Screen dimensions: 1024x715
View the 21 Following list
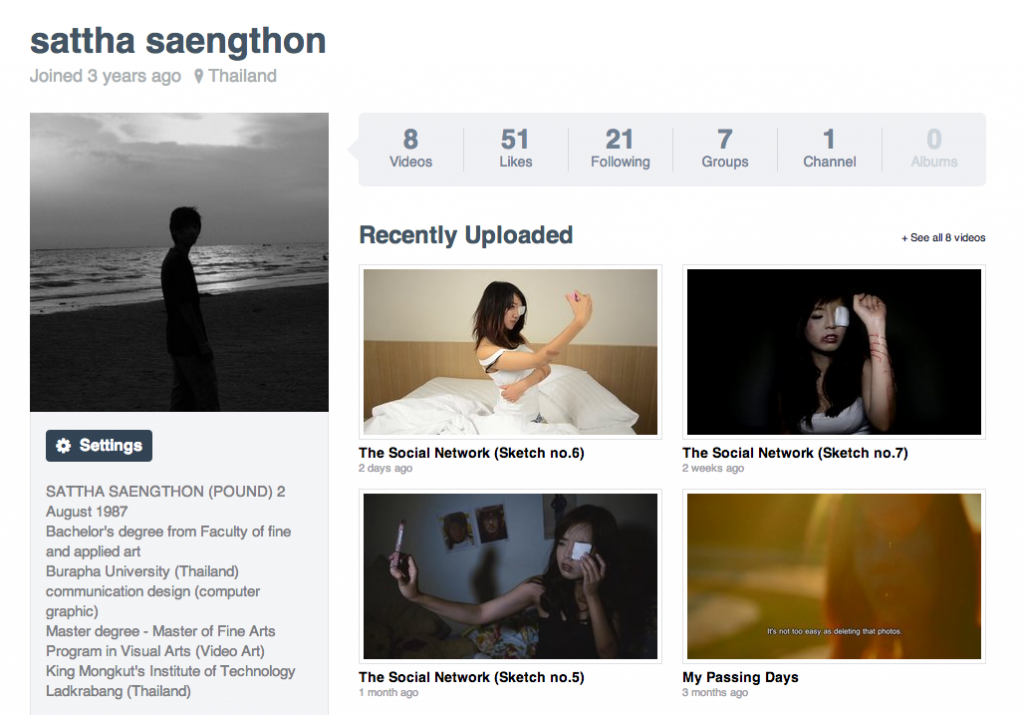(x=620, y=149)
